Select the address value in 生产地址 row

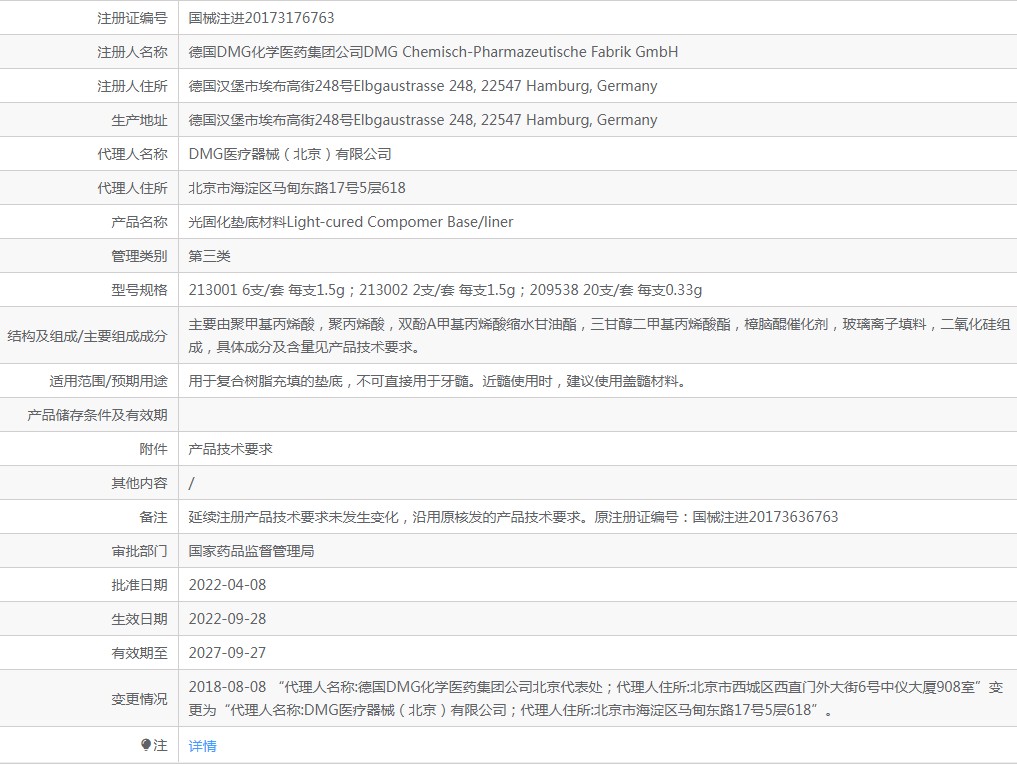click(x=423, y=120)
